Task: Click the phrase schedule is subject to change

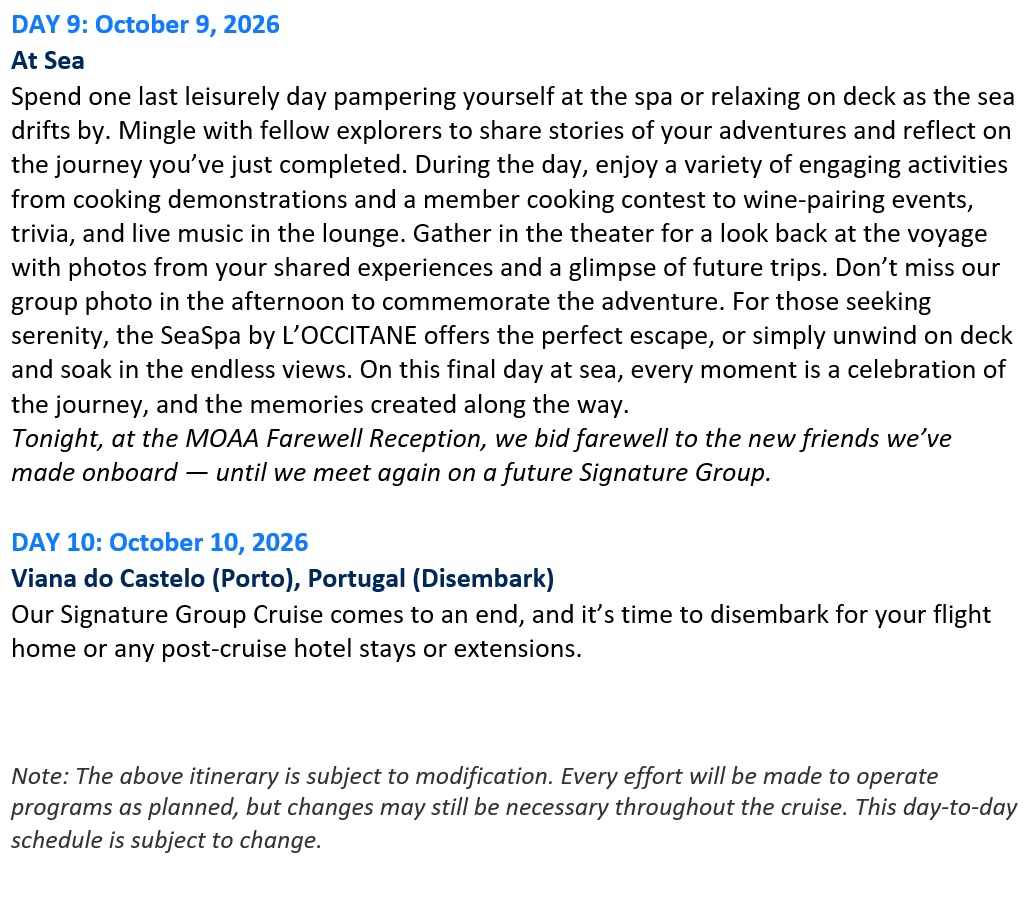Action: tap(166, 840)
